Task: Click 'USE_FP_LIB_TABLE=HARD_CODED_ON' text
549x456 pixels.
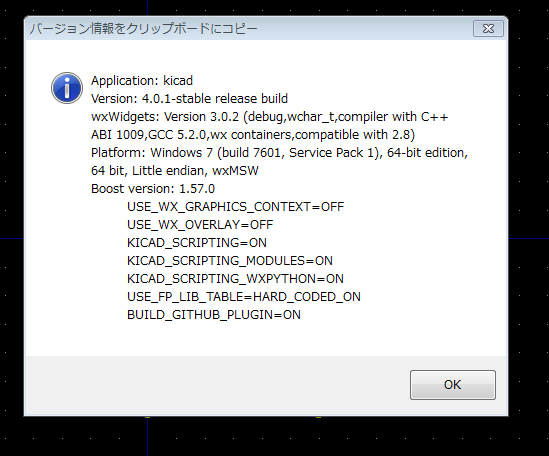Action: [x=244, y=297]
